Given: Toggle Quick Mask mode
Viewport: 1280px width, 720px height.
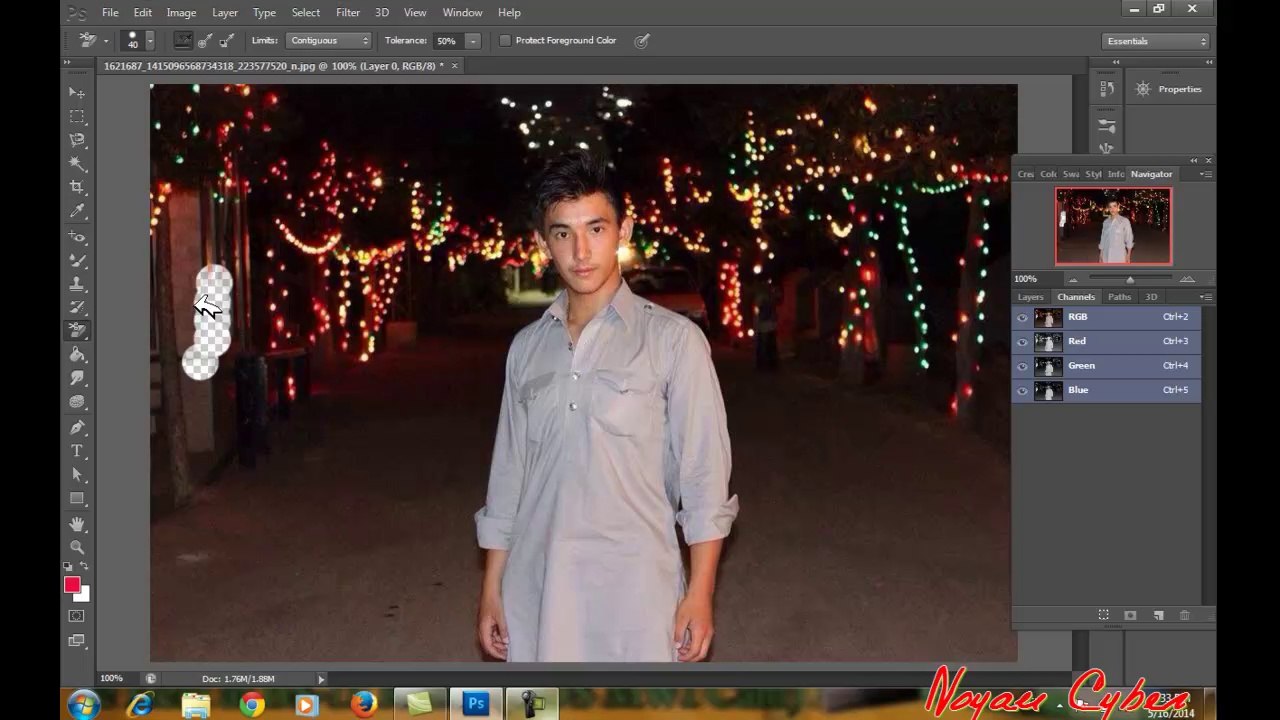Looking at the screenshot, I should coord(77,616).
